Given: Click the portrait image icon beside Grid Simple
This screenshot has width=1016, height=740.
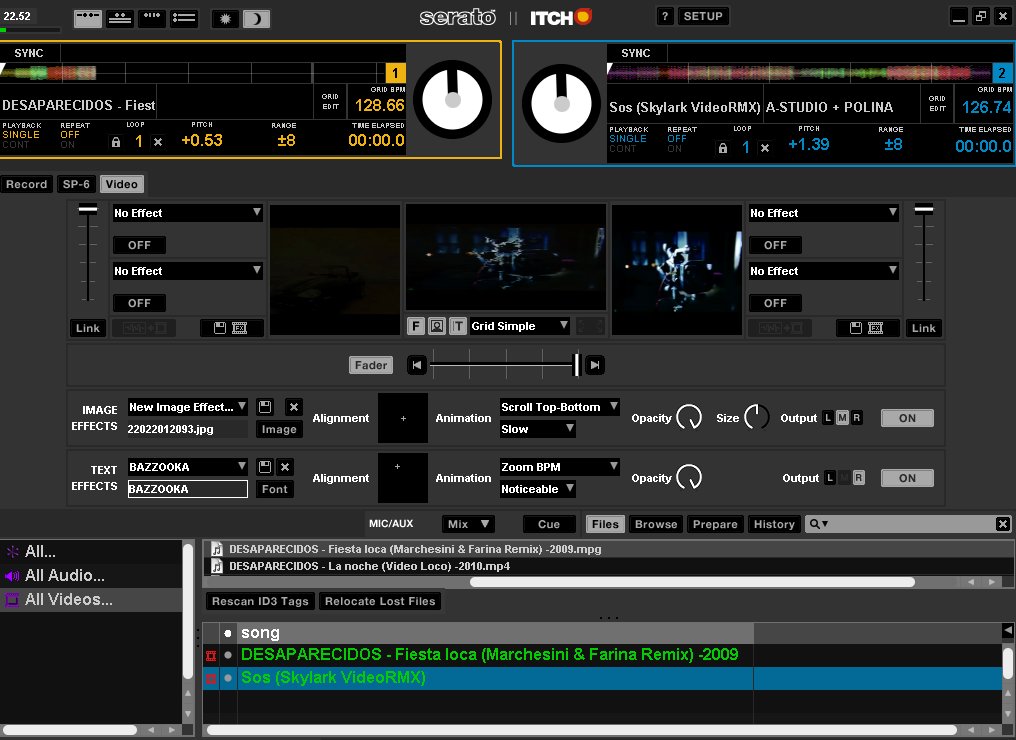Looking at the screenshot, I should [437, 326].
